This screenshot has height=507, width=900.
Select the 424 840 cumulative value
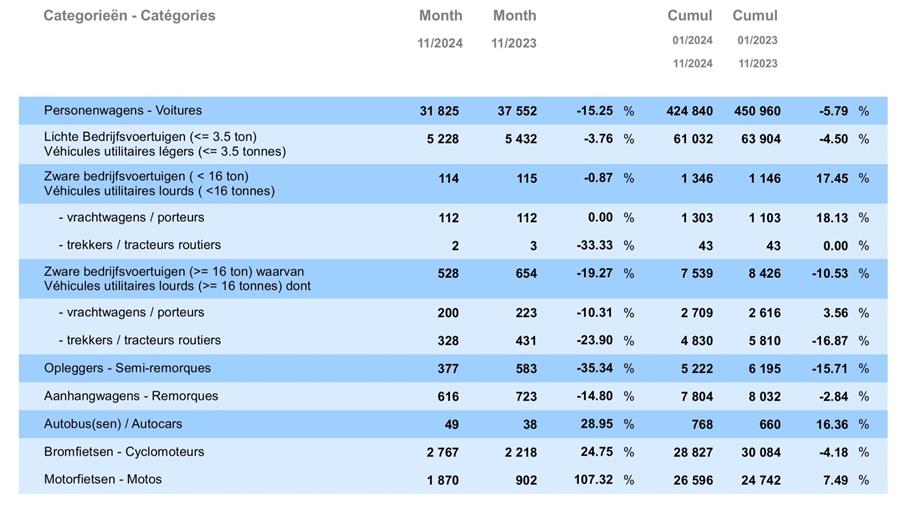[x=690, y=111]
